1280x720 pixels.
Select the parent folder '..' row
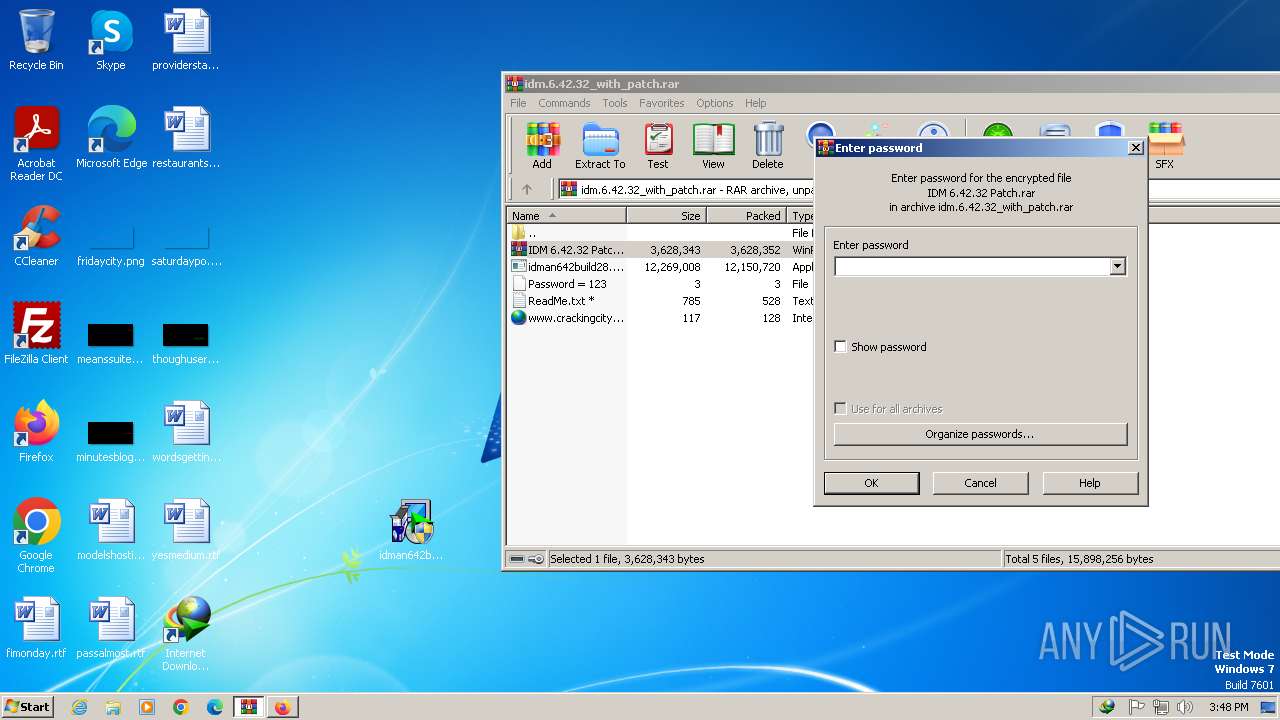(660, 233)
